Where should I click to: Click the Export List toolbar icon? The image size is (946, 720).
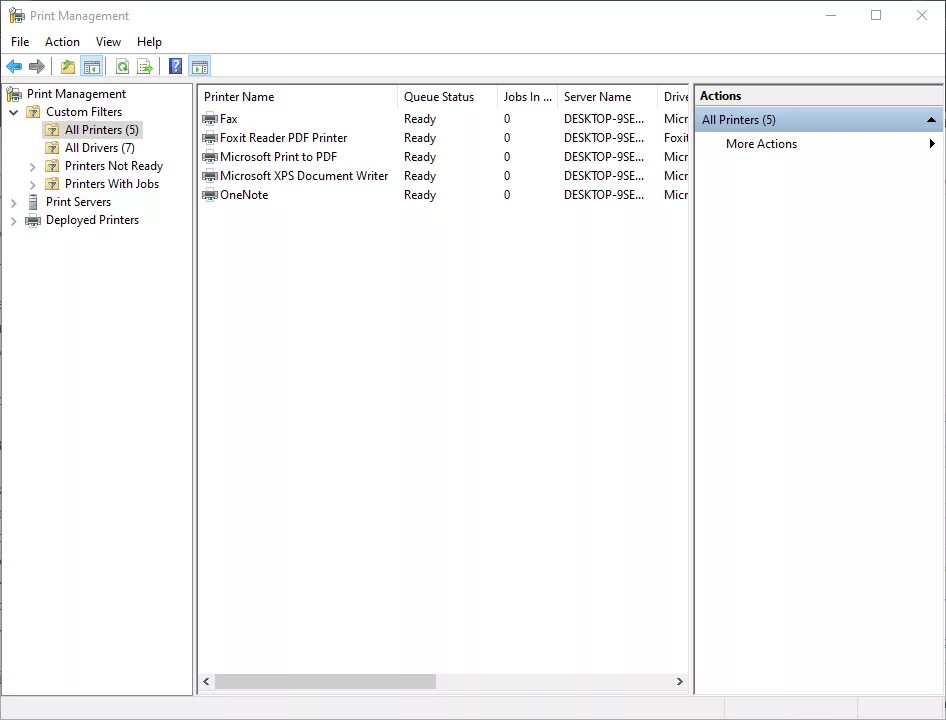tap(145, 66)
